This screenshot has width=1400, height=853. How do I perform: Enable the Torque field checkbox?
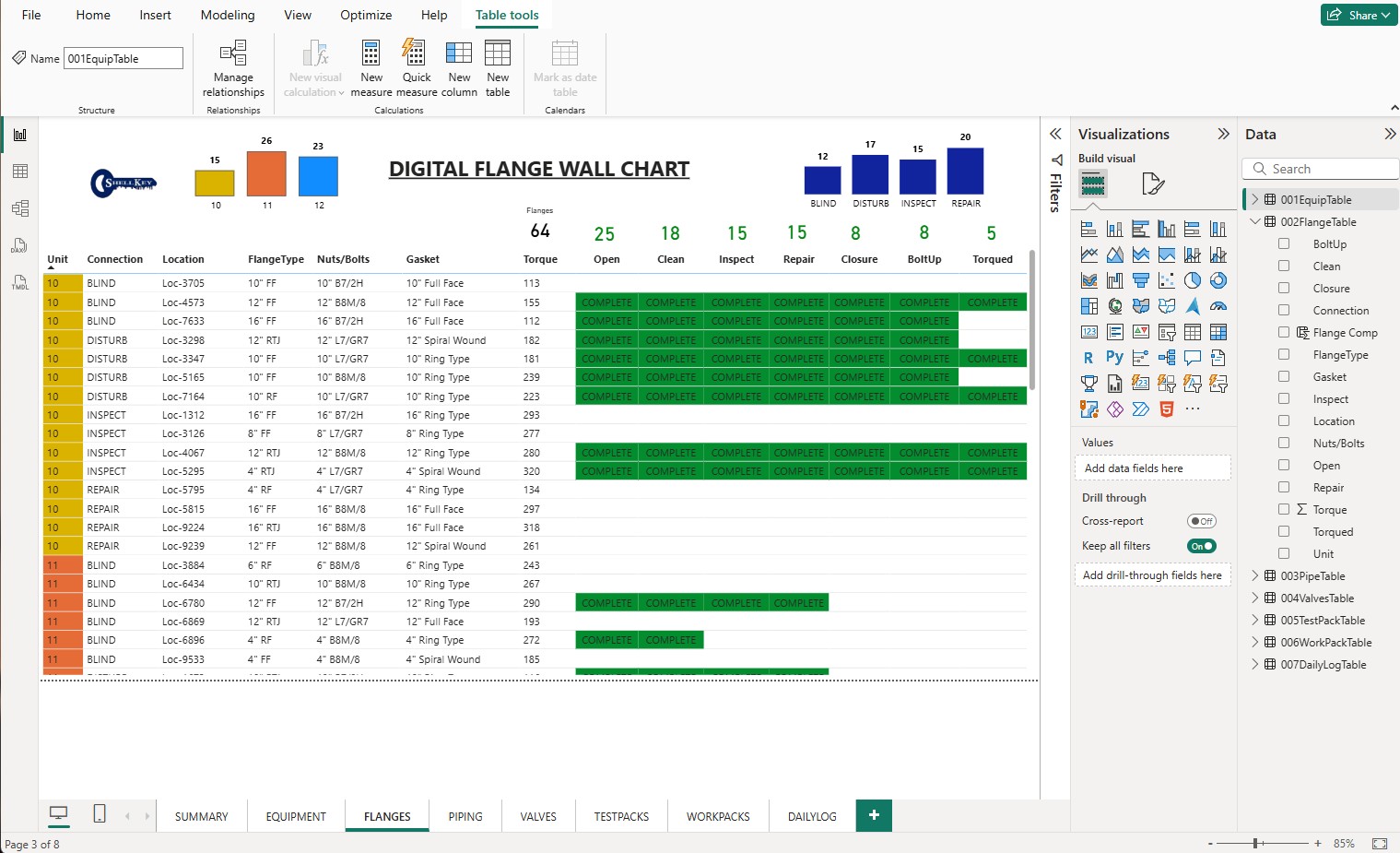coord(1284,509)
